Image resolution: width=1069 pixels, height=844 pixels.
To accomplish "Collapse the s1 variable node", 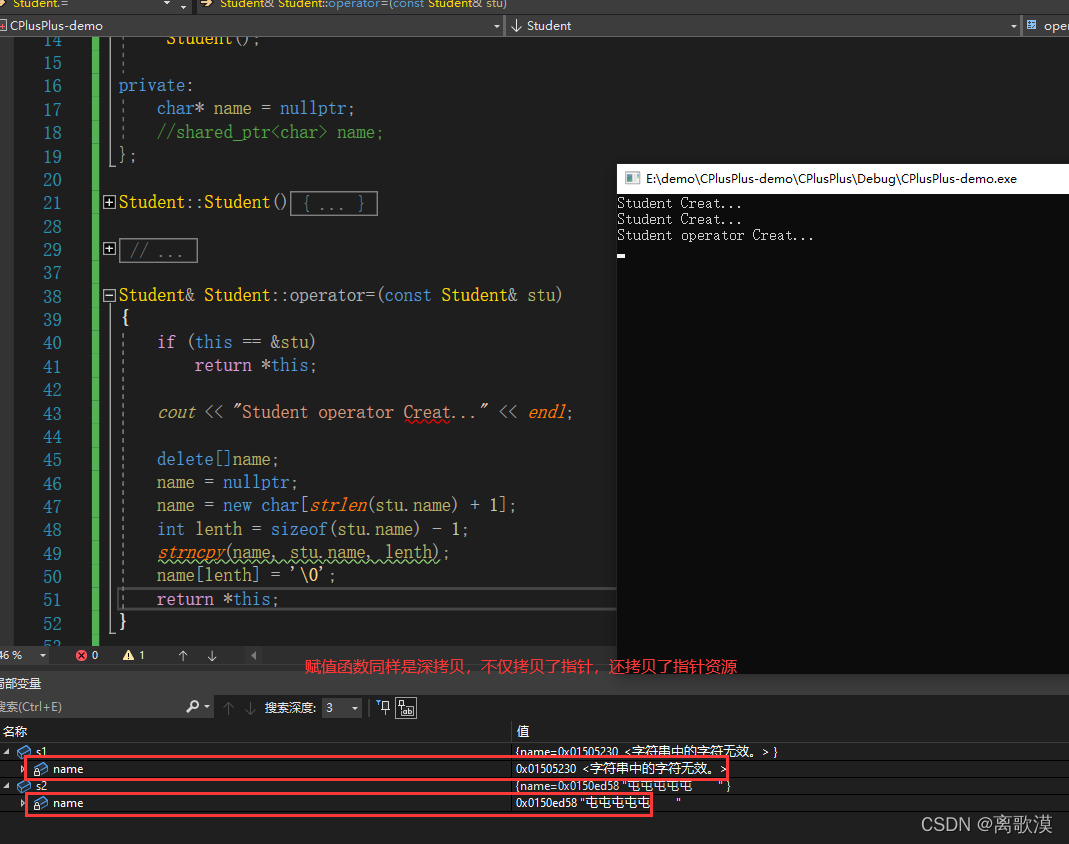I will coord(7,751).
